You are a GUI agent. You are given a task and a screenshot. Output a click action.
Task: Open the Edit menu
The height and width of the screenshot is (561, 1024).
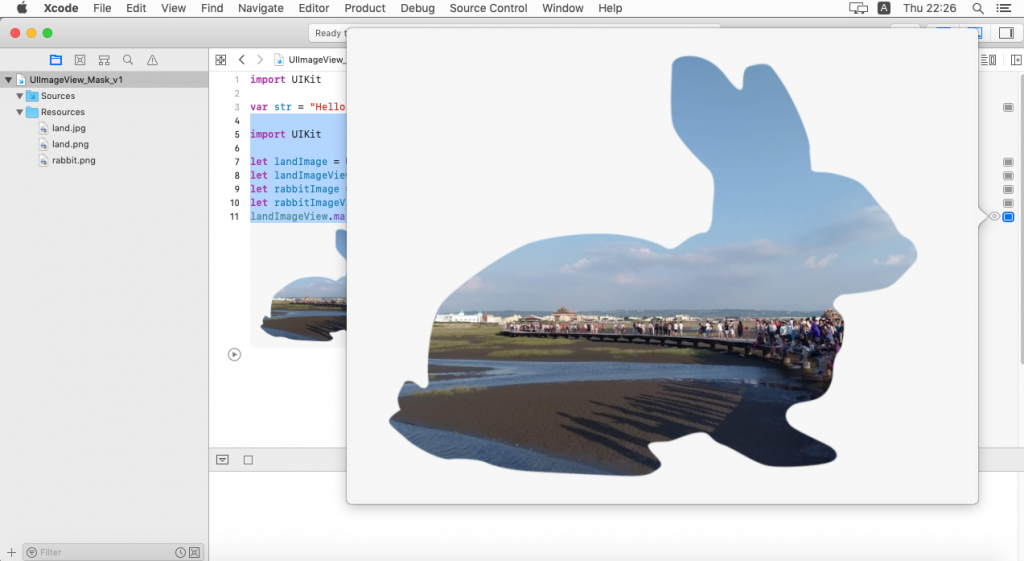point(136,8)
